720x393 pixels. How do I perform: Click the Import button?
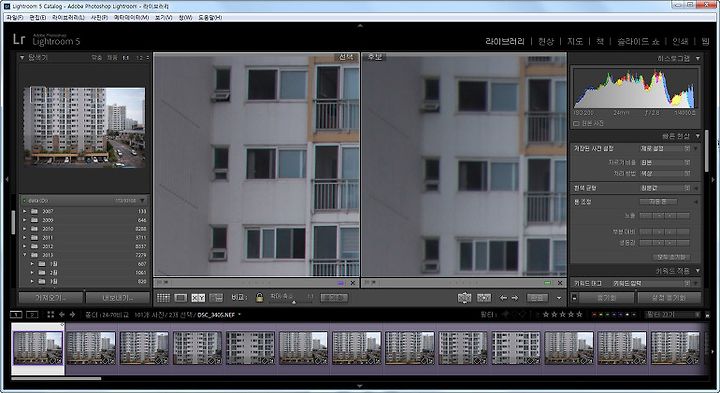pos(51,298)
